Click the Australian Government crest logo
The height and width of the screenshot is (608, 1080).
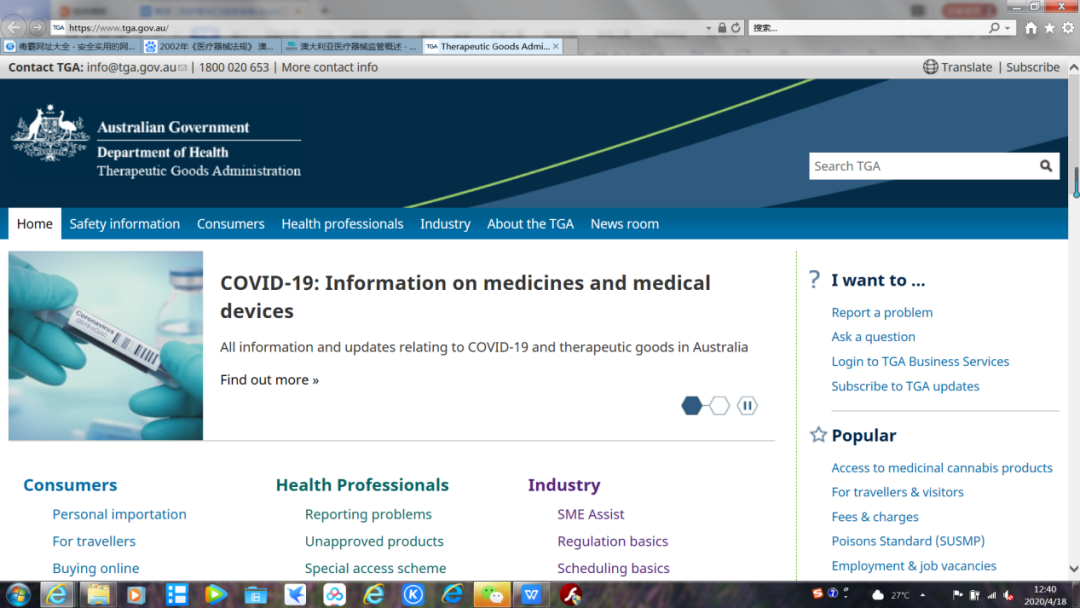click(x=50, y=134)
